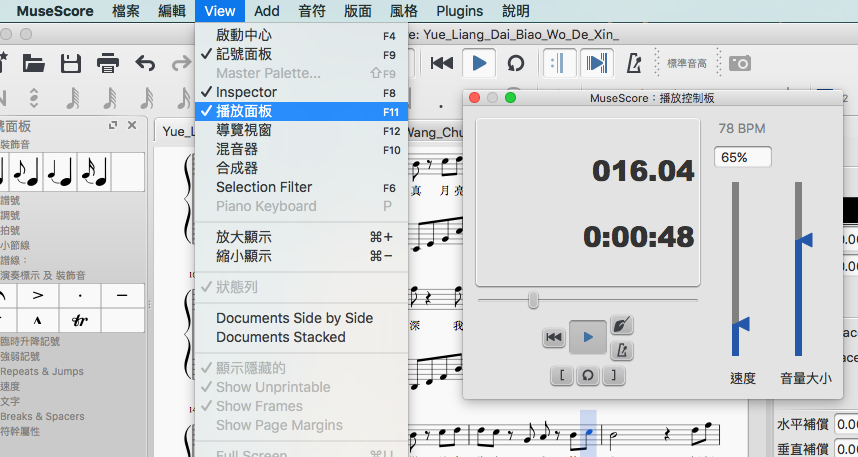This screenshot has height=457, width=858.
Task: Open the 編輯 menu
Action: tap(171, 11)
